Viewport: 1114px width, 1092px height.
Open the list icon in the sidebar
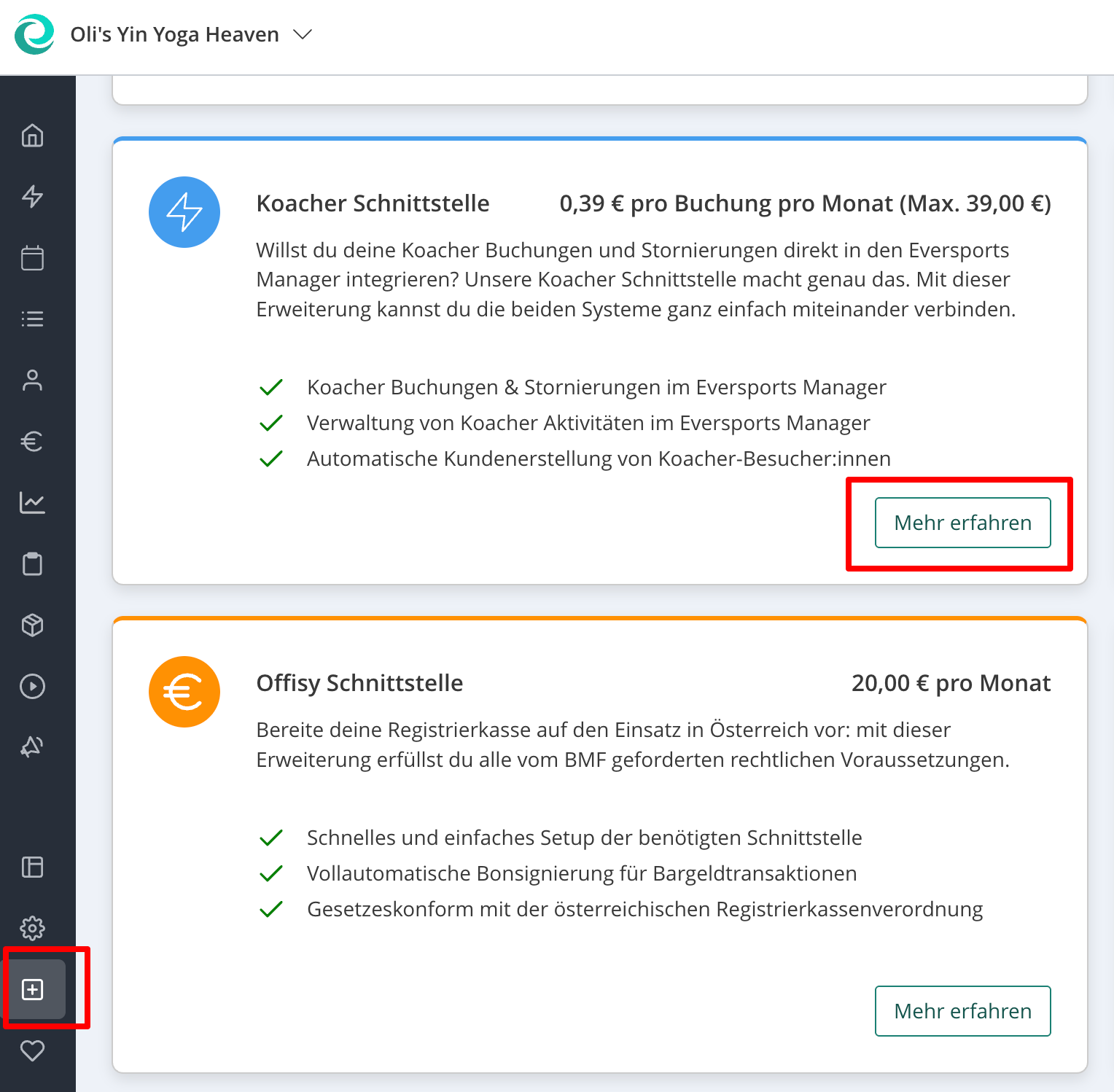point(33,319)
